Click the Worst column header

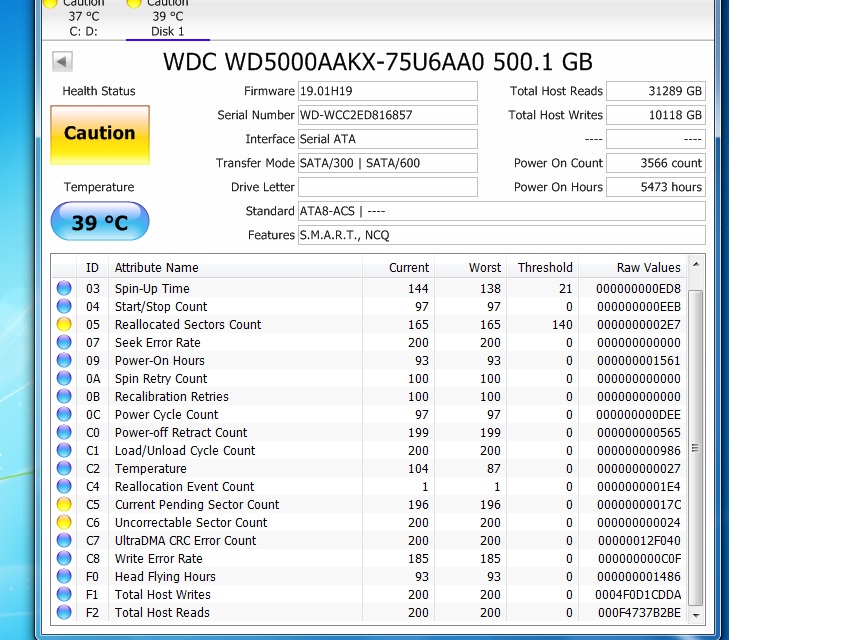470,267
